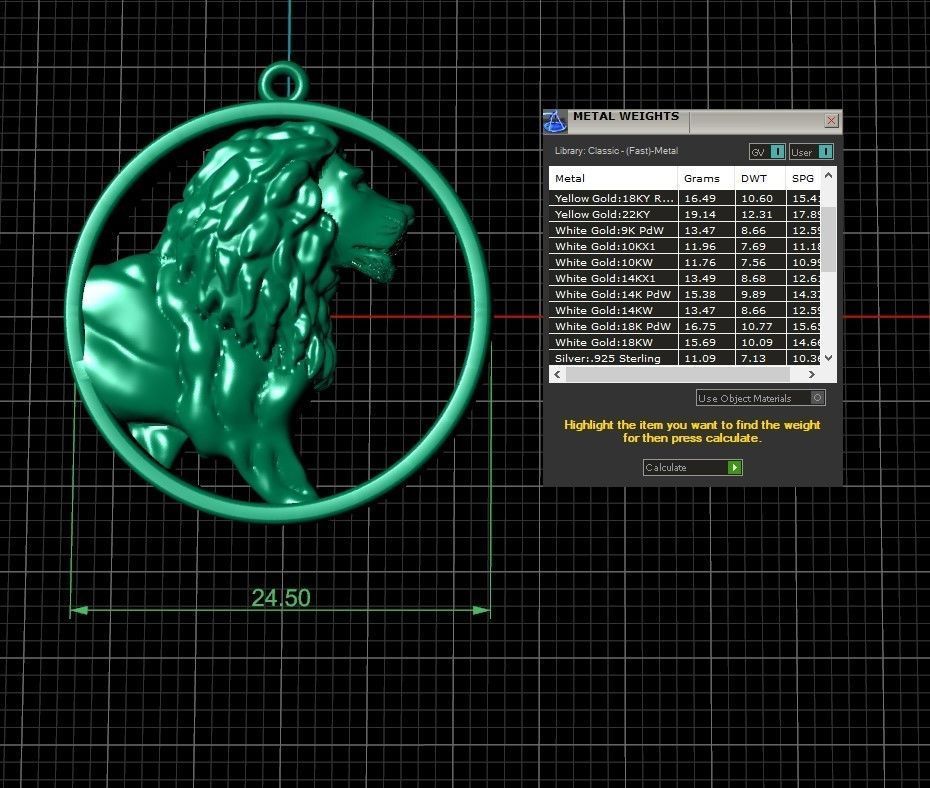Select the Silver:.925 Sterling row

685,358
